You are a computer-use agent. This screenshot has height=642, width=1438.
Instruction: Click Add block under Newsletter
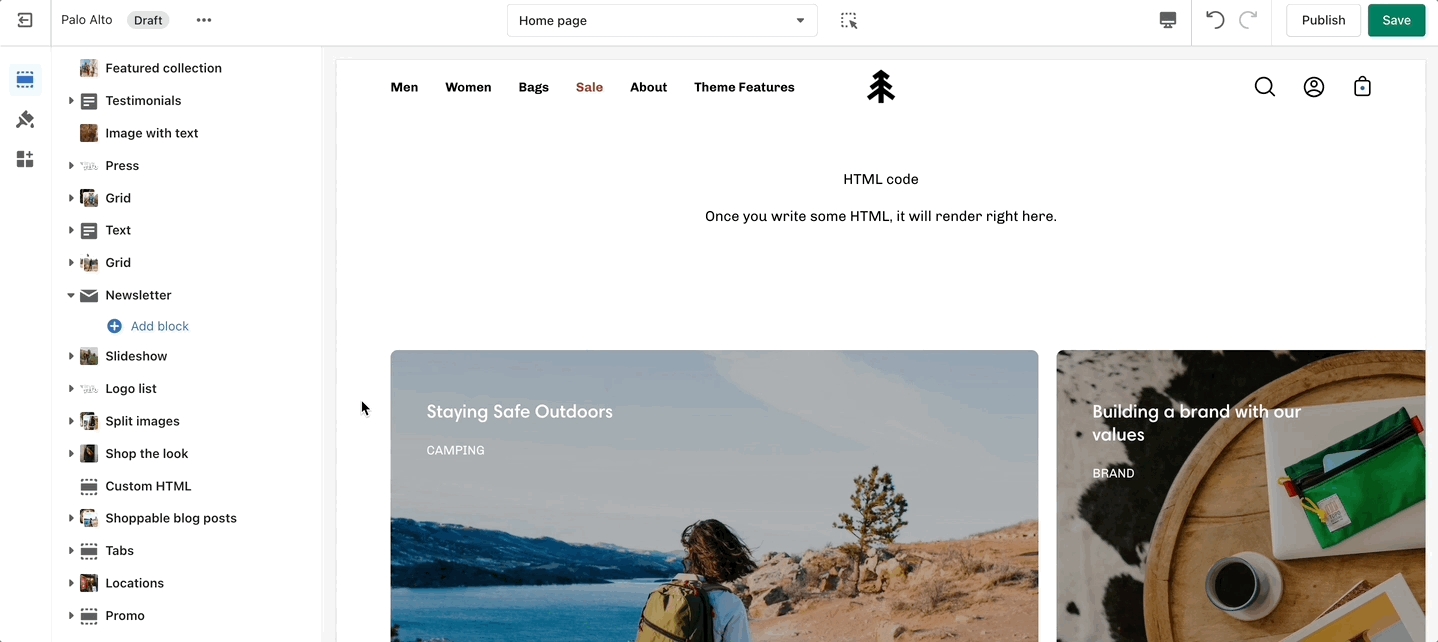click(x=159, y=326)
